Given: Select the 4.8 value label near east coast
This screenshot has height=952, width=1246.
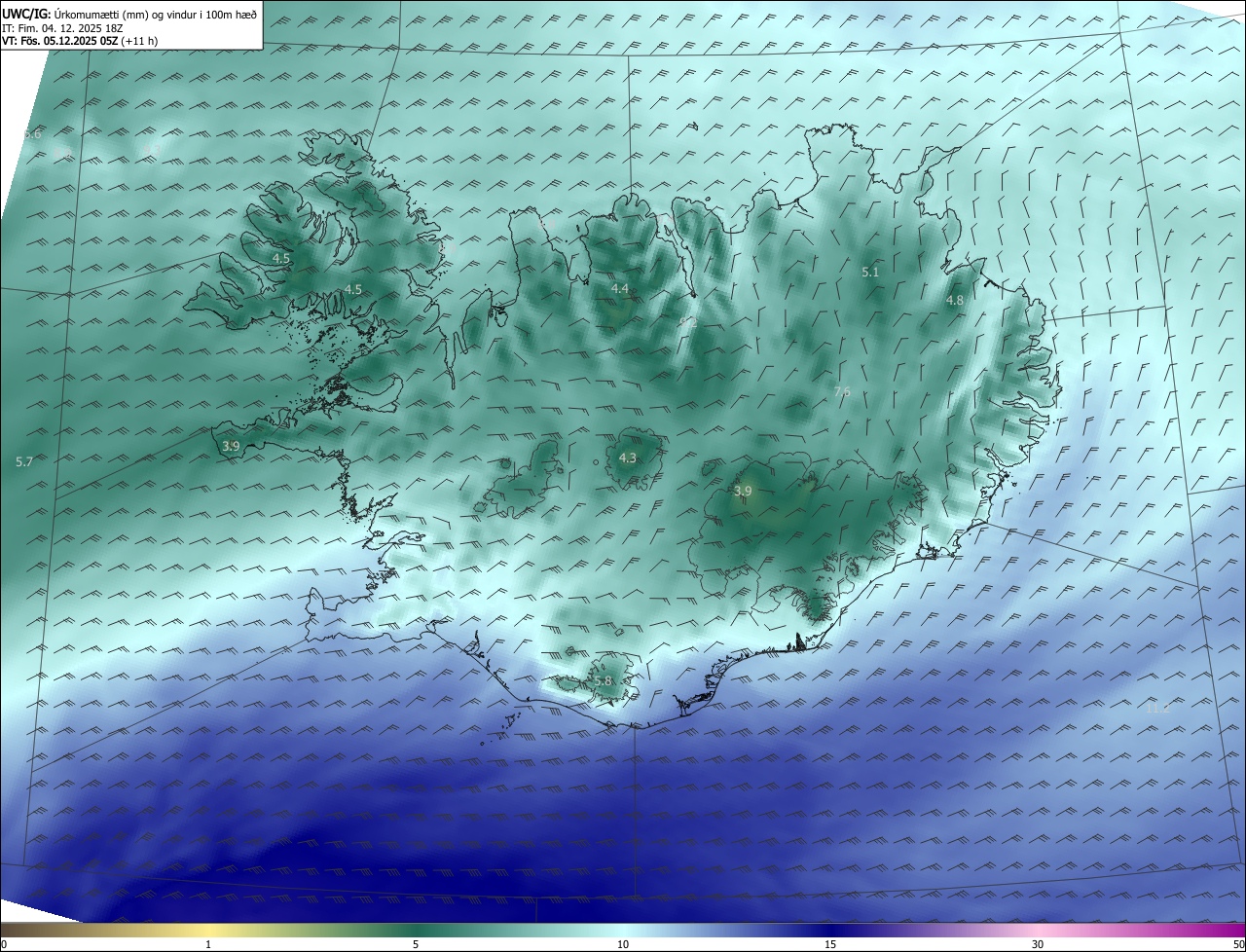Looking at the screenshot, I should coord(955,301).
